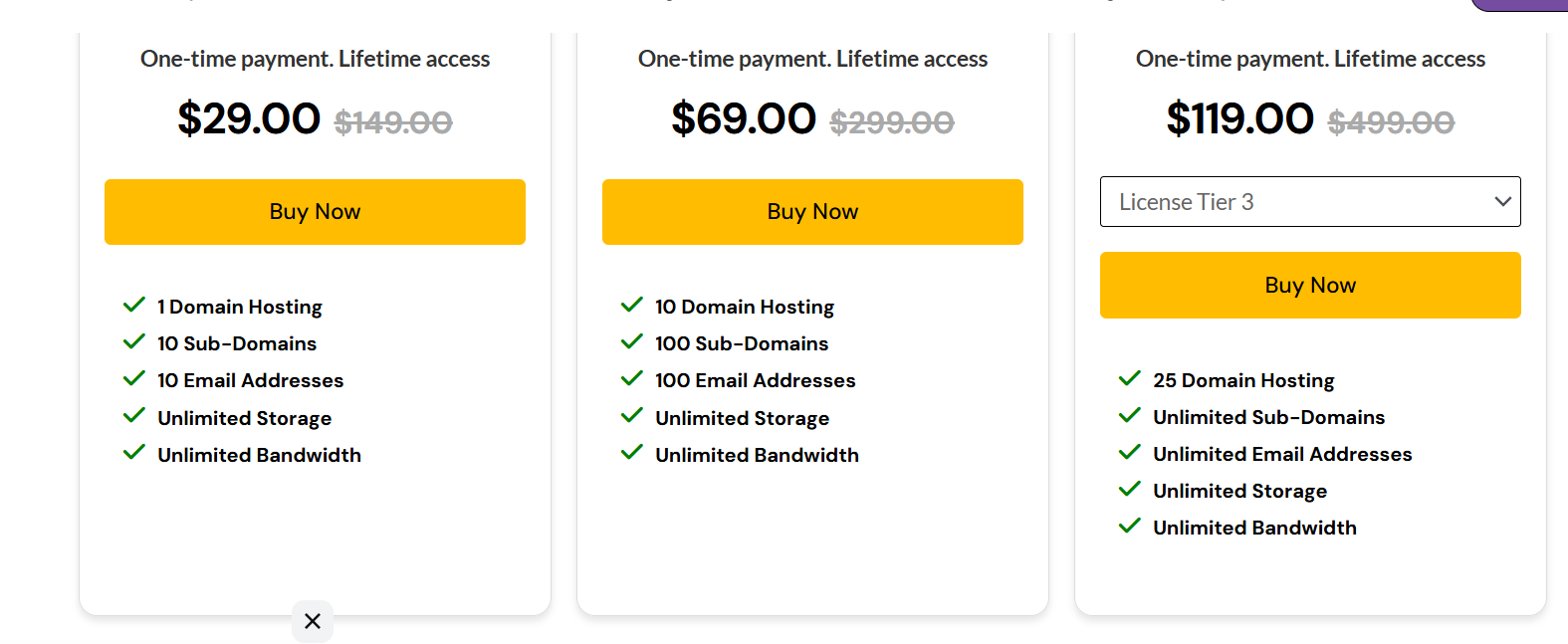Click checkmark beside 10 Email Addresses
The width and height of the screenshot is (1568, 644).
coord(134,379)
